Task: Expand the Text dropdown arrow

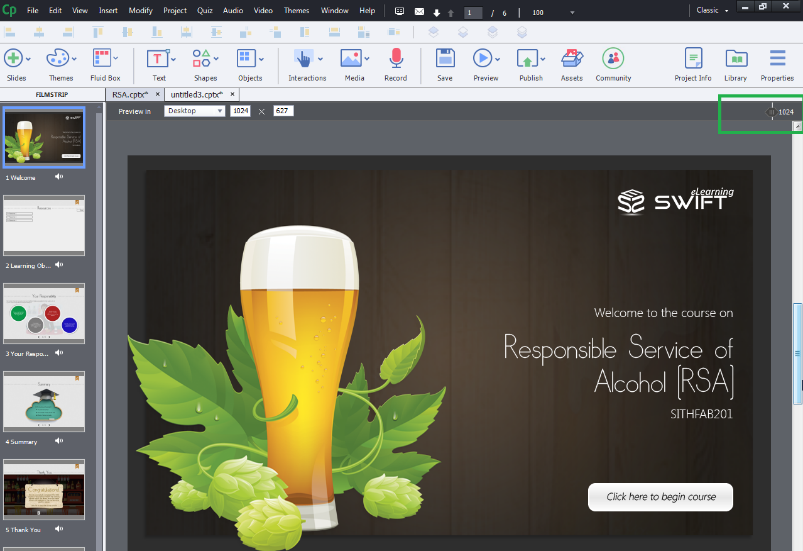Action: (x=174, y=59)
